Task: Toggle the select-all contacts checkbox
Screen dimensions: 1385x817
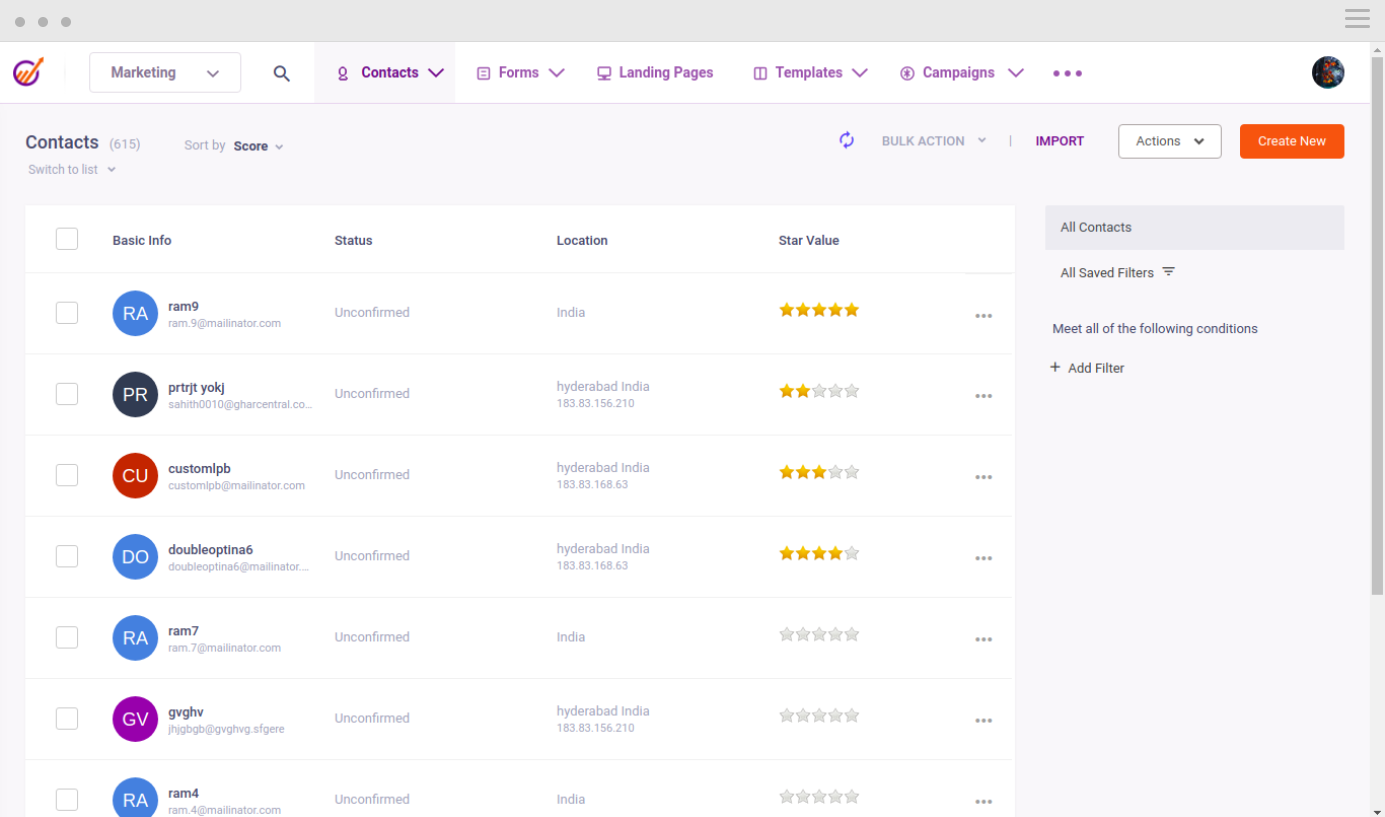Action: (67, 239)
